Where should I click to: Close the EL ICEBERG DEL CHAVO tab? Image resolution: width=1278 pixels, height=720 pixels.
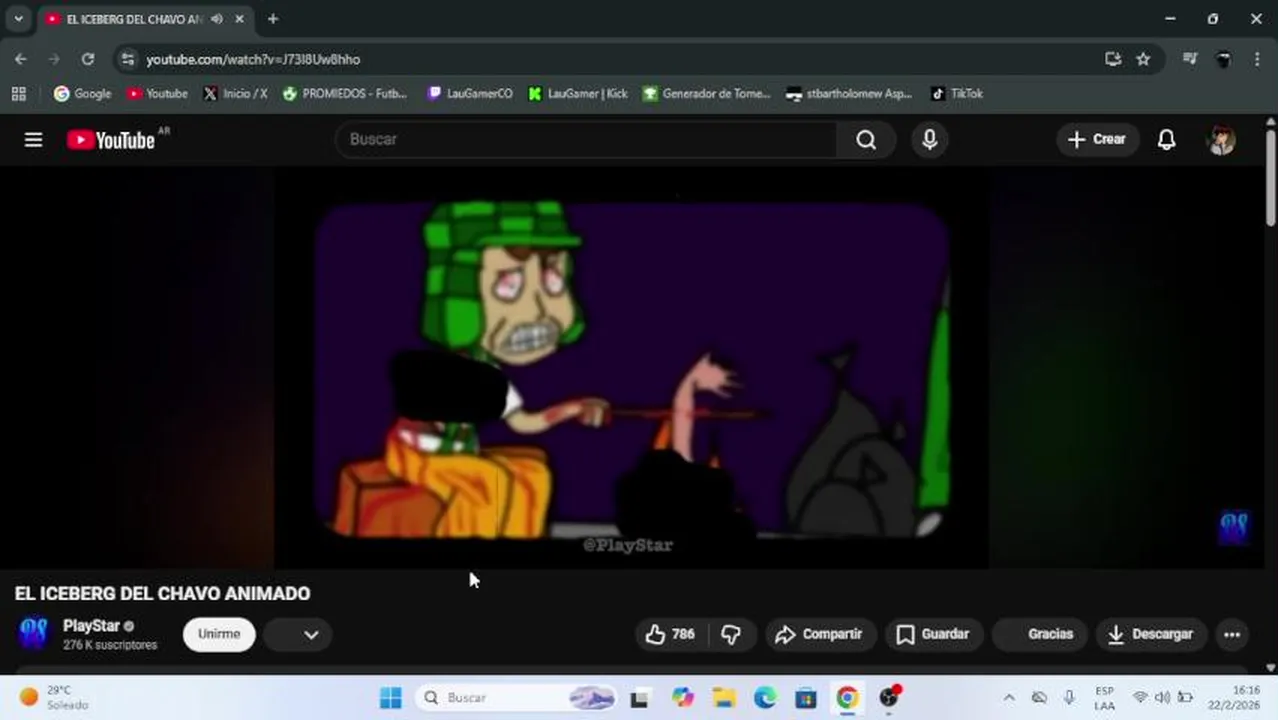[240, 19]
